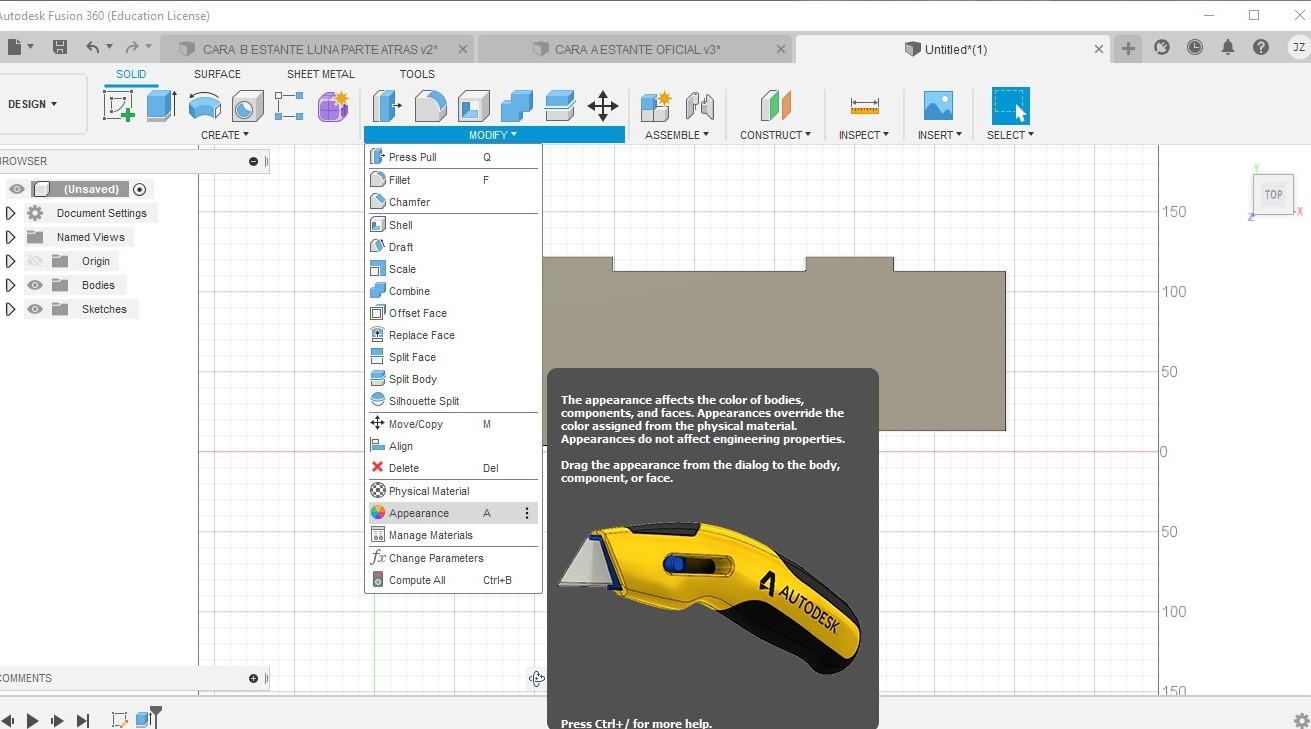Select the Offset Face toolbar icon
The image size is (1311, 729).
click(560, 105)
